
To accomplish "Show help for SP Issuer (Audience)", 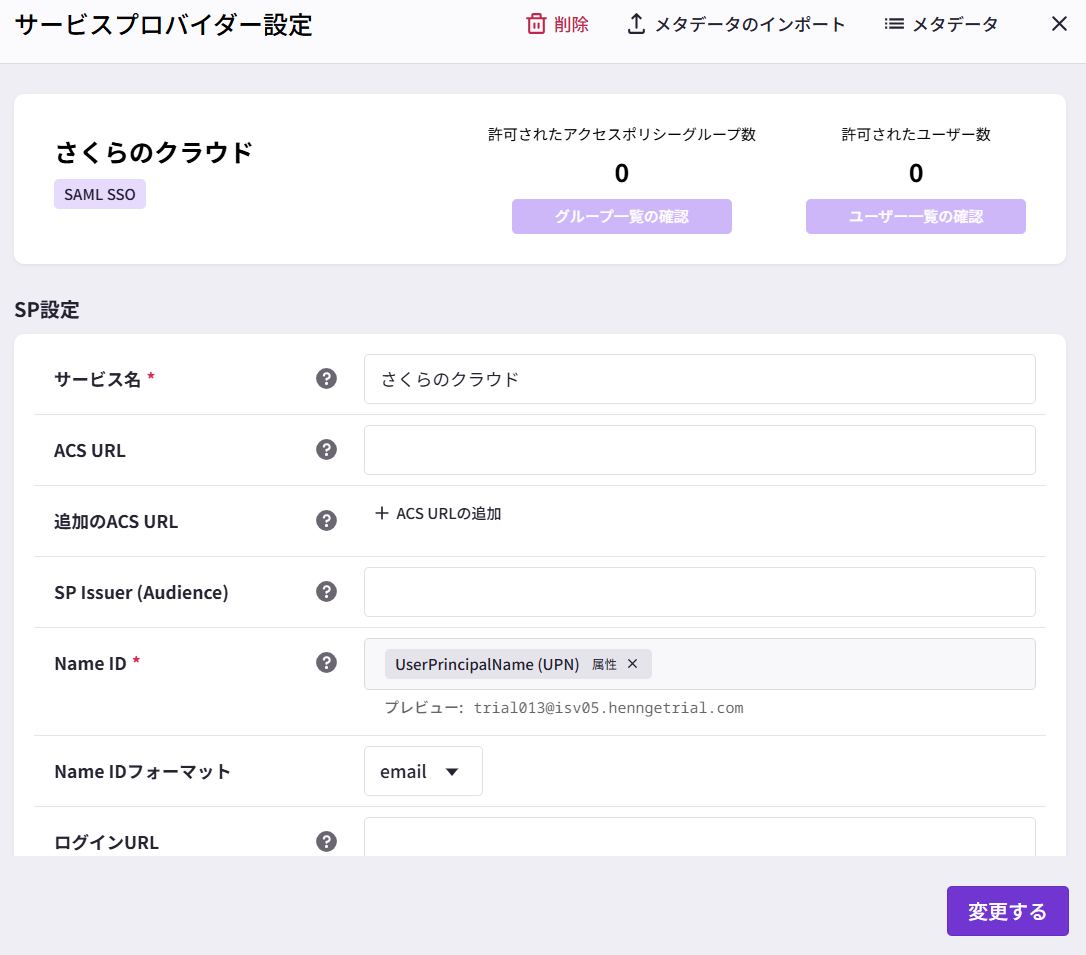I will pyautogui.click(x=326, y=592).
